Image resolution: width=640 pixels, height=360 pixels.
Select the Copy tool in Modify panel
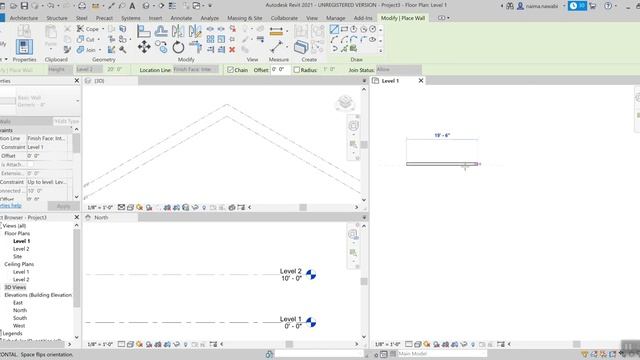tap(161, 47)
